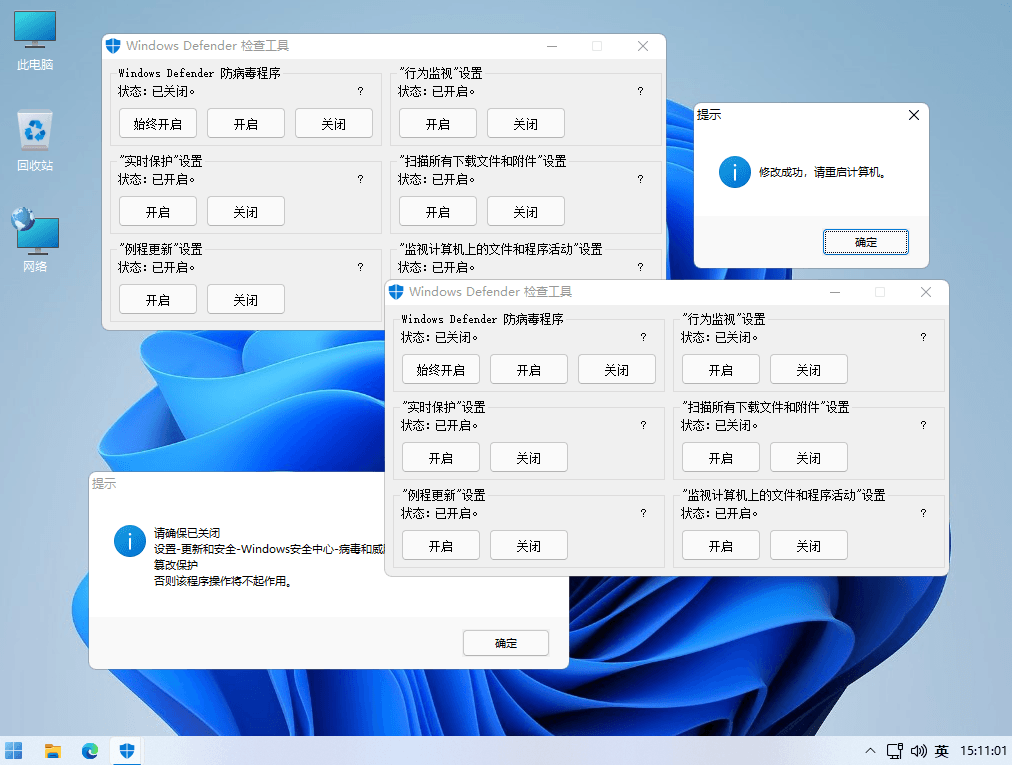Front window: click 关闭 for Defender antivirus
Image resolution: width=1012 pixels, height=765 pixels.
(616, 369)
